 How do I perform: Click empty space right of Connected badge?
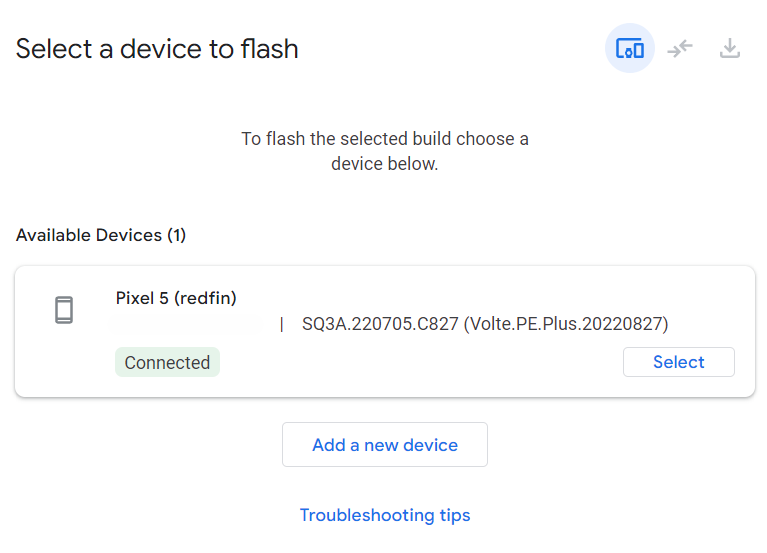(420, 363)
